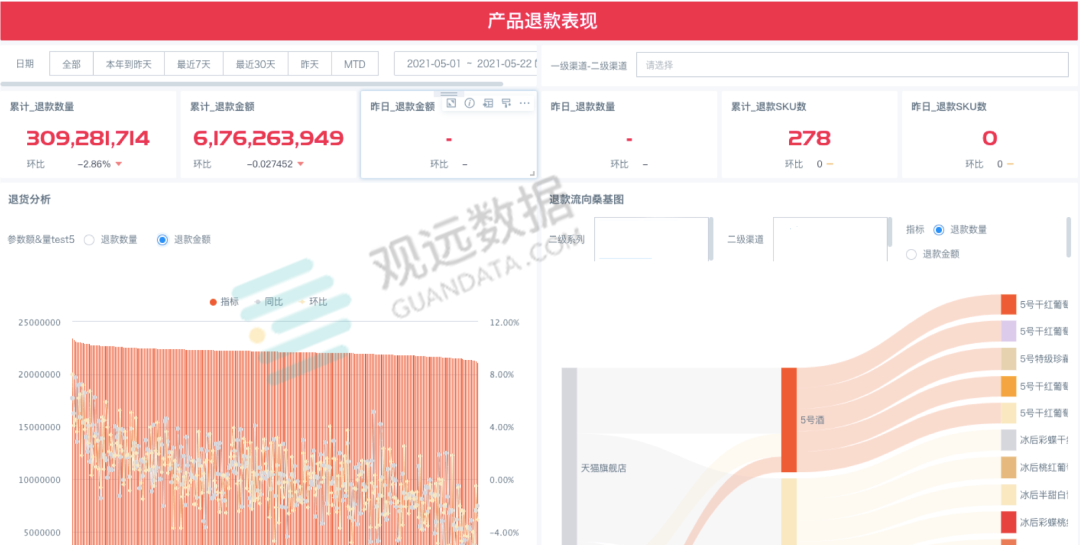1080x545 pixels.
Task: Click the resize corner handle of 昨日_退款金额 card
Action: click(x=532, y=174)
